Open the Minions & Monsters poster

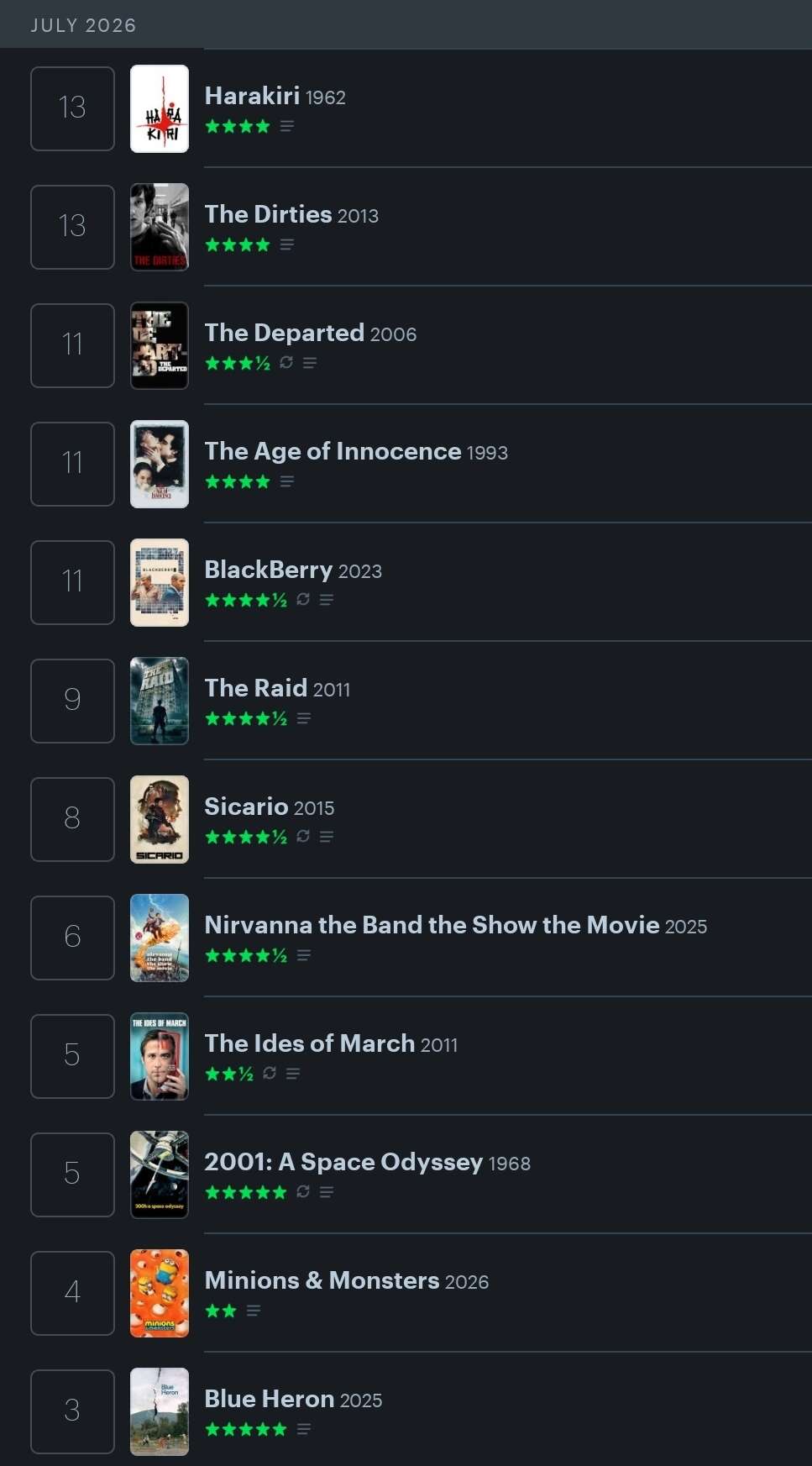click(x=160, y=1293)
